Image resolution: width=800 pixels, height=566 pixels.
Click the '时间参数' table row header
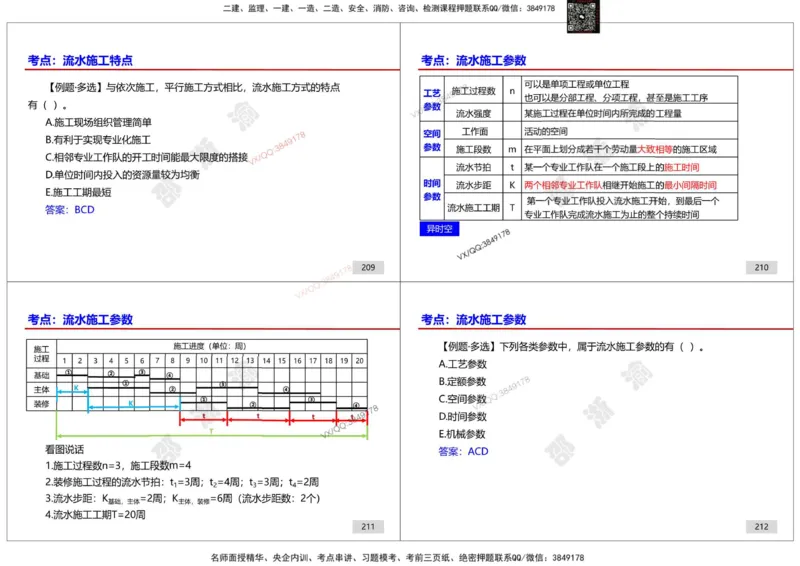[432, 189]
